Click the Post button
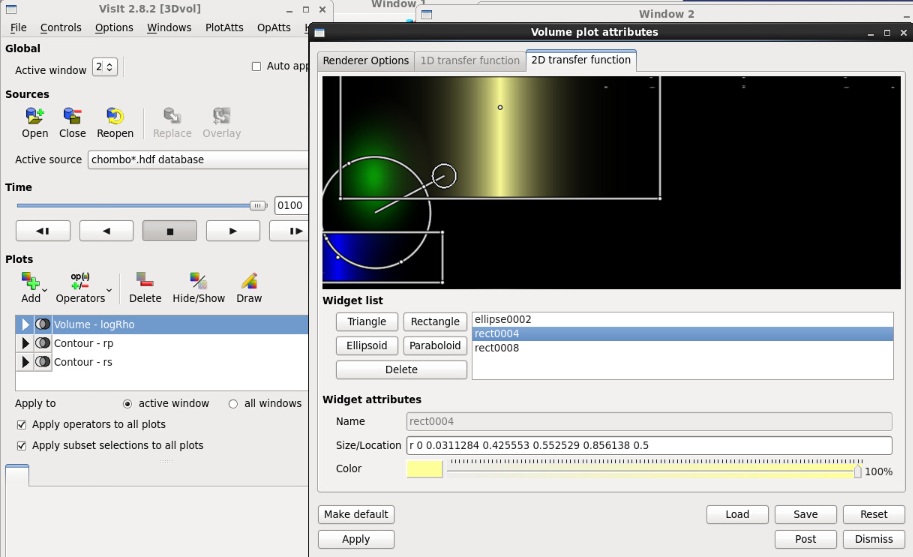Viewport: 913px width, 557px height. tap(805, 540)
